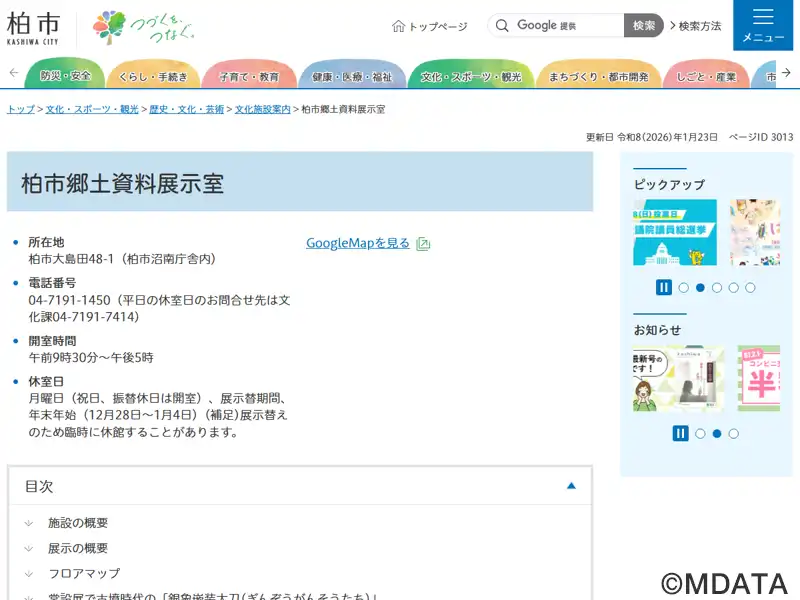Click 歴史・文化・芸術 breadcrumb link
The width and height of the screenshot is (800, 600).
[x=187, y=109]
